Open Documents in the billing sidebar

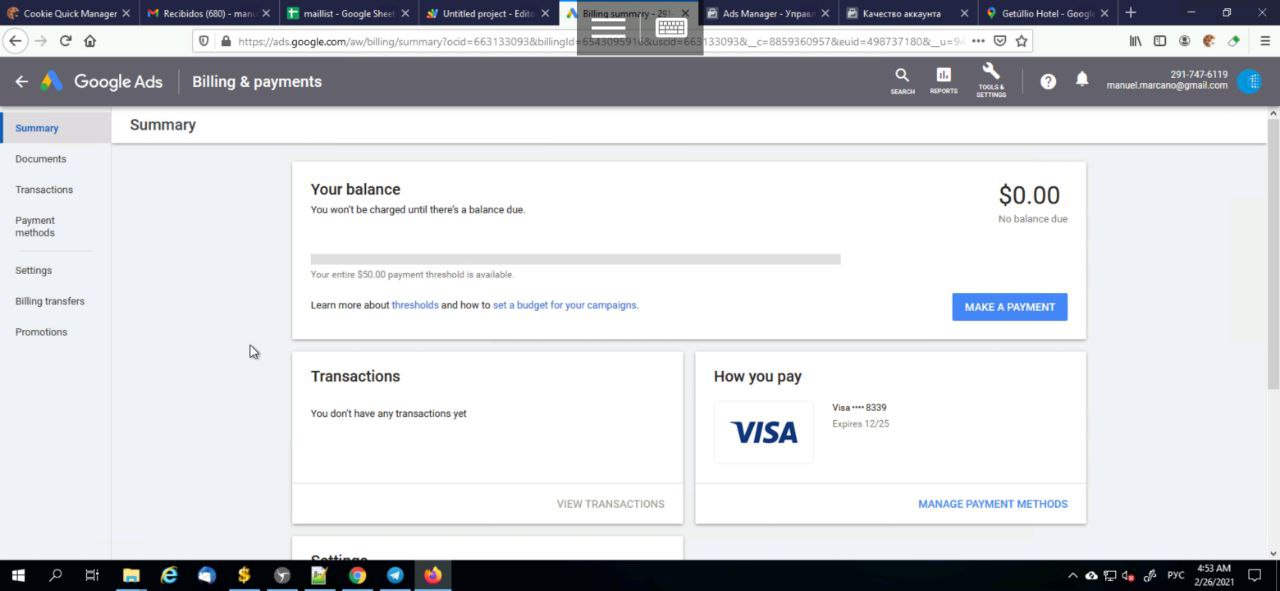click(41, 159)
